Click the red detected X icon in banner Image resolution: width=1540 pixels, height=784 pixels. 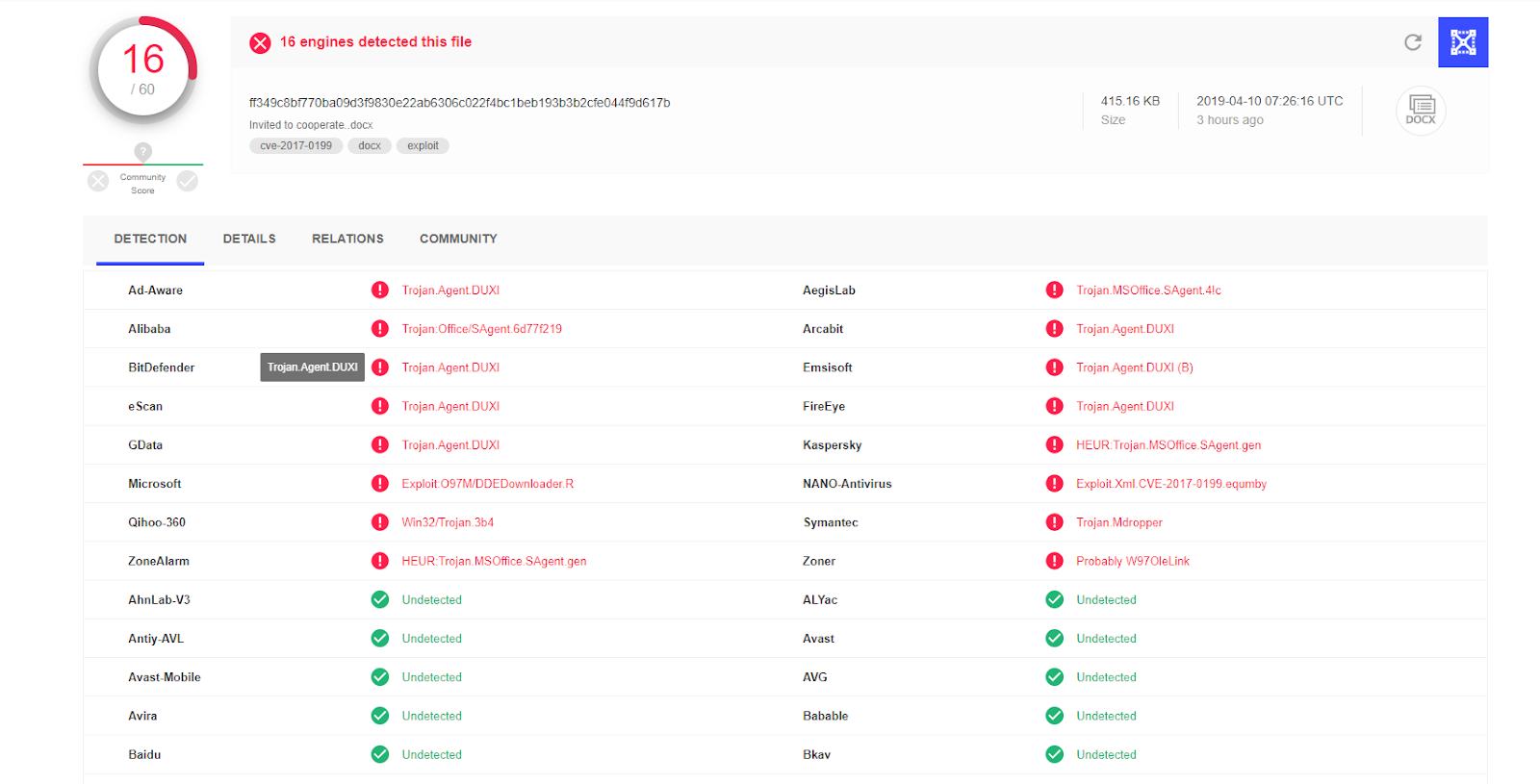pos(260,42)
